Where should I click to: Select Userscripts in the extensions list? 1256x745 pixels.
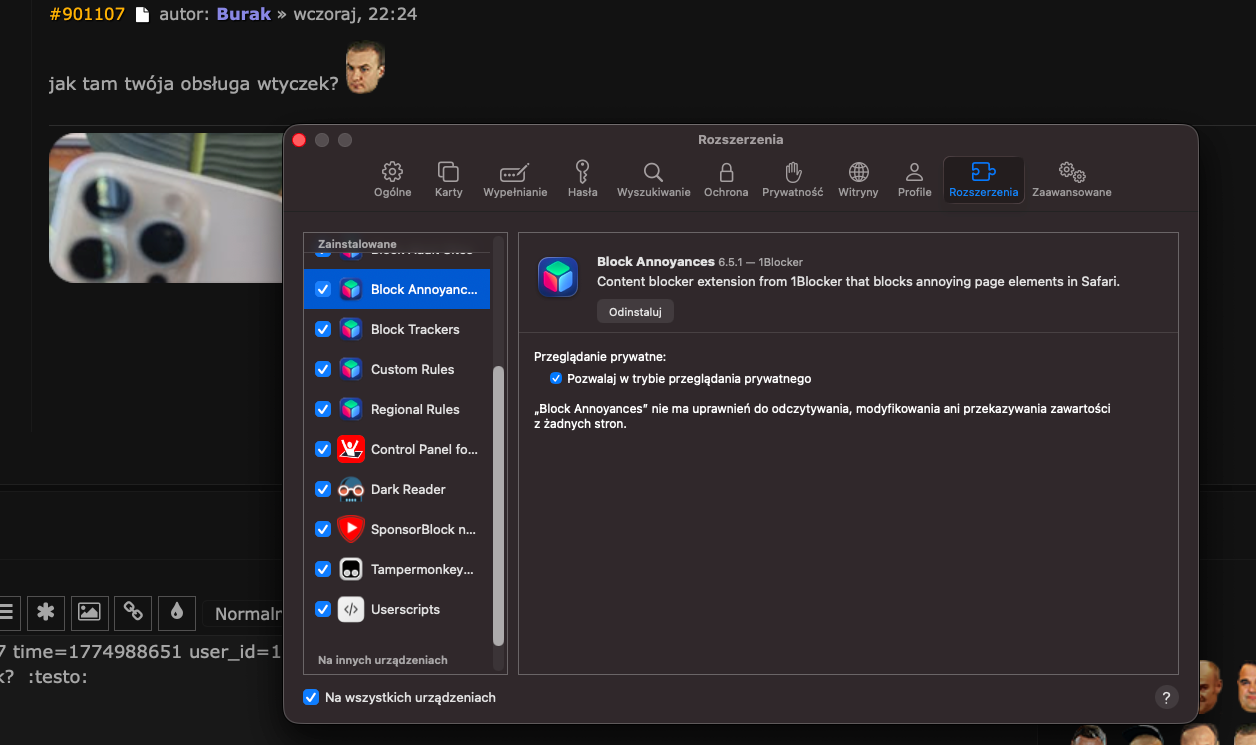pos(397,609)
